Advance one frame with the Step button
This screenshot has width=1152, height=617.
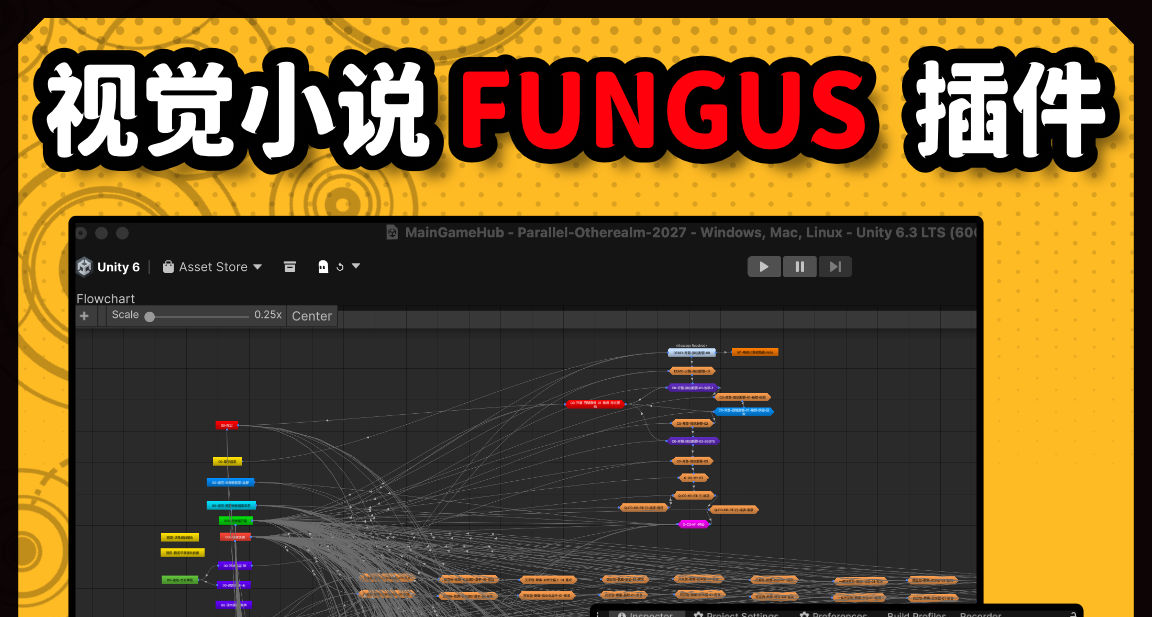click(x=835, y=267)
